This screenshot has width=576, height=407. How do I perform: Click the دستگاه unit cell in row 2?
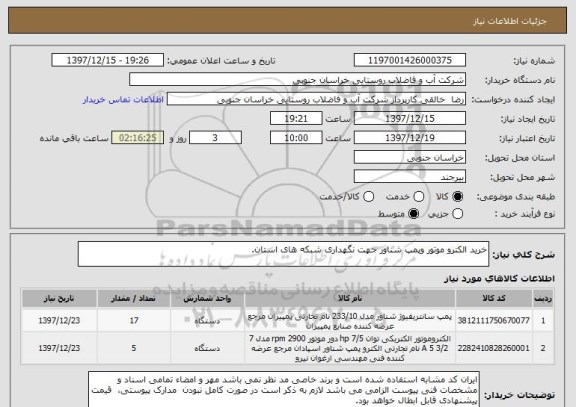tap(207, 348)
